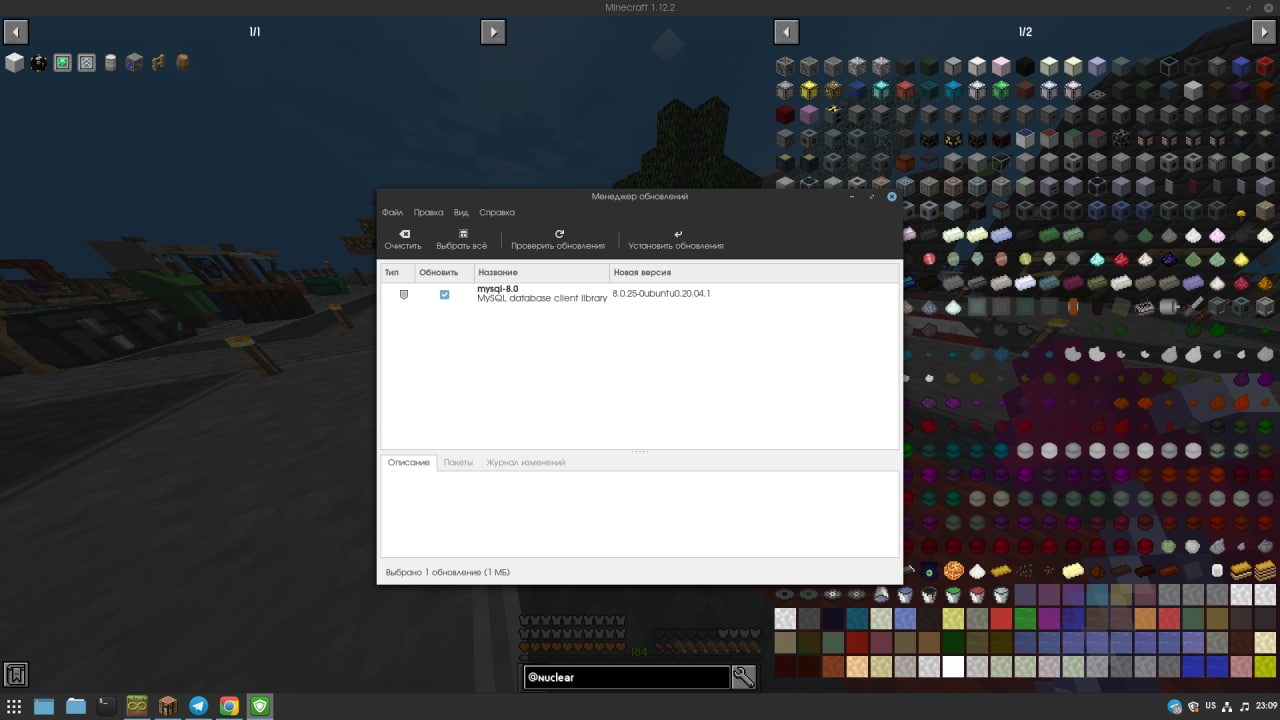Click the @nuclear search field in Minecraft

626,677
